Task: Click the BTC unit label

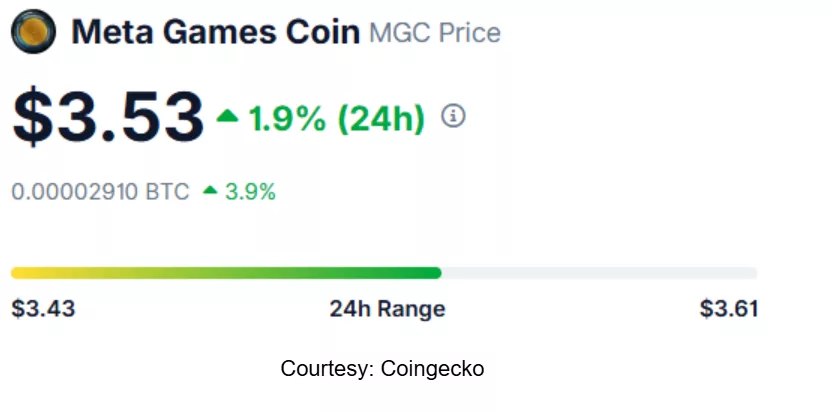Action: tap(169, 191)
